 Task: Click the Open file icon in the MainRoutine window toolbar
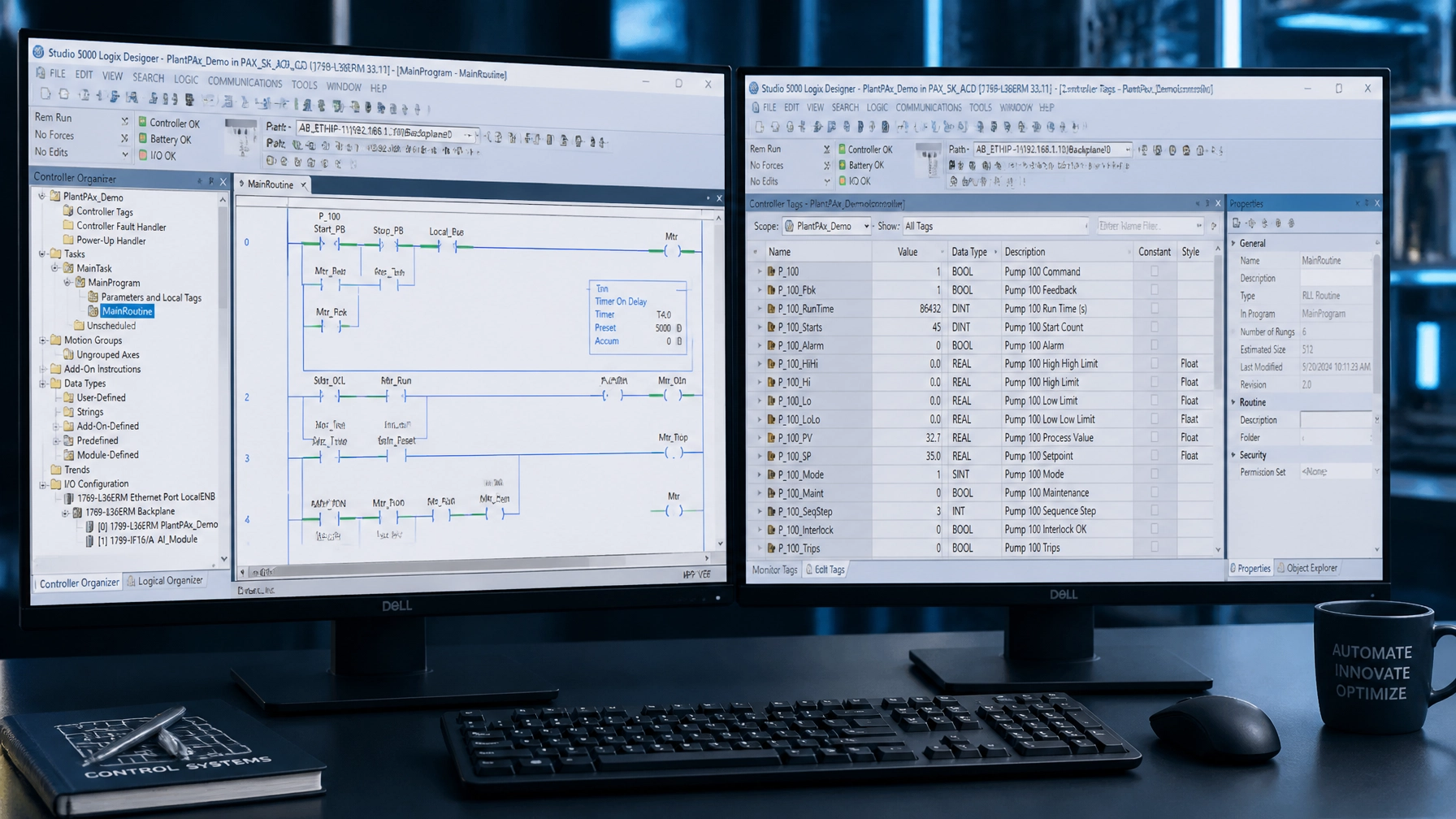point(64,95)
